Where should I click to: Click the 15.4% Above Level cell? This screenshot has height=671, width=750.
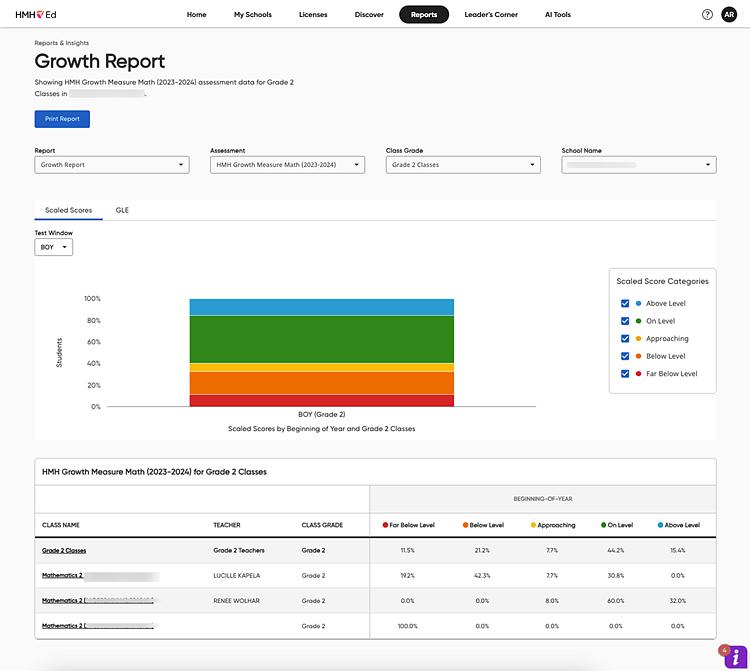click(x=678, y=550)
